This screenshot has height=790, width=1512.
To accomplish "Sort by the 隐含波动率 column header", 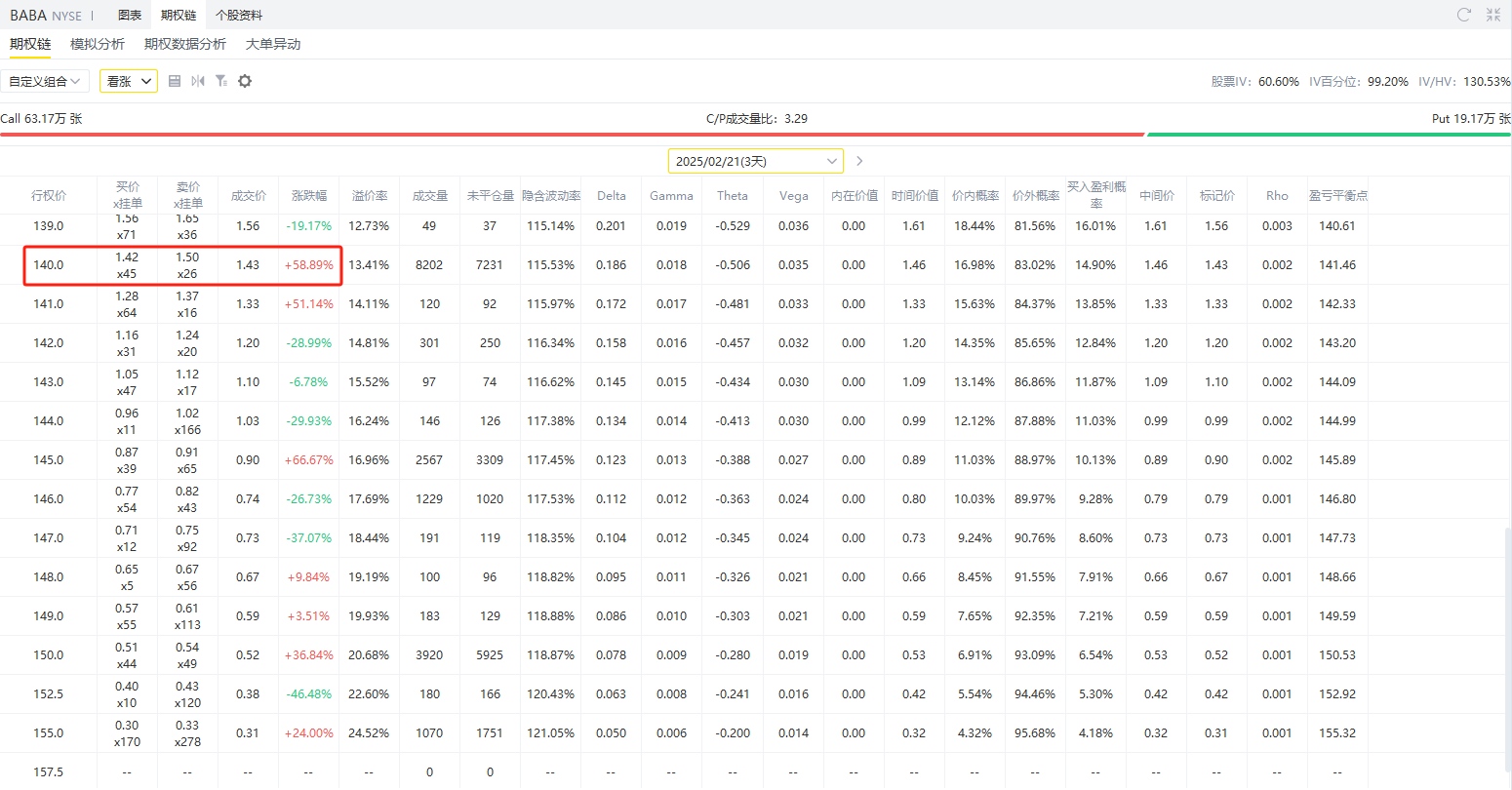I will point(551,196).
